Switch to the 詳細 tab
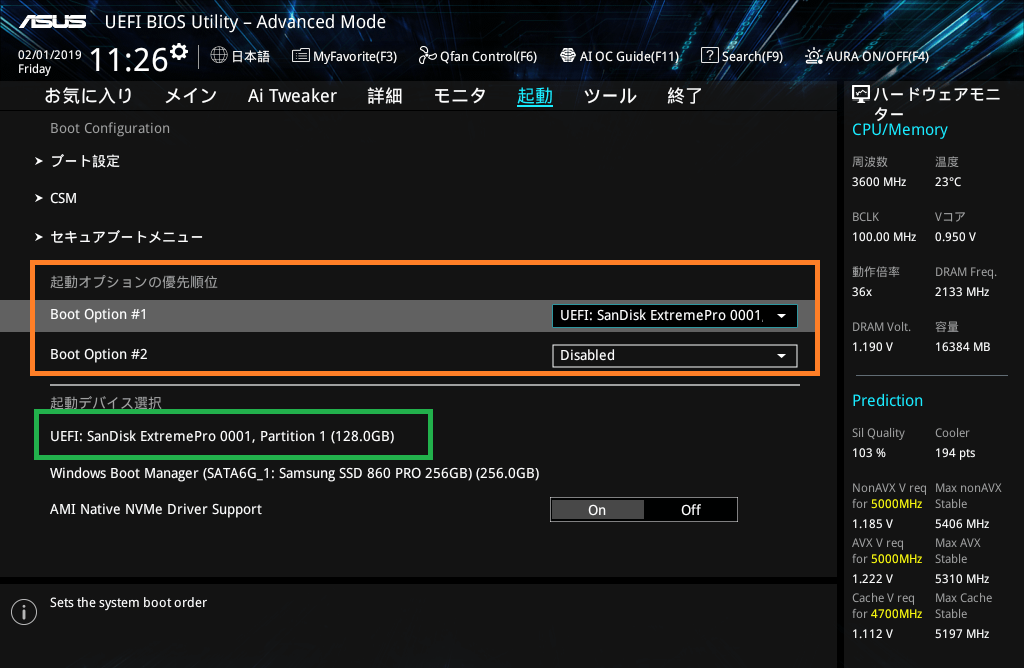The image size is (1024, 668). click(385, 96)
